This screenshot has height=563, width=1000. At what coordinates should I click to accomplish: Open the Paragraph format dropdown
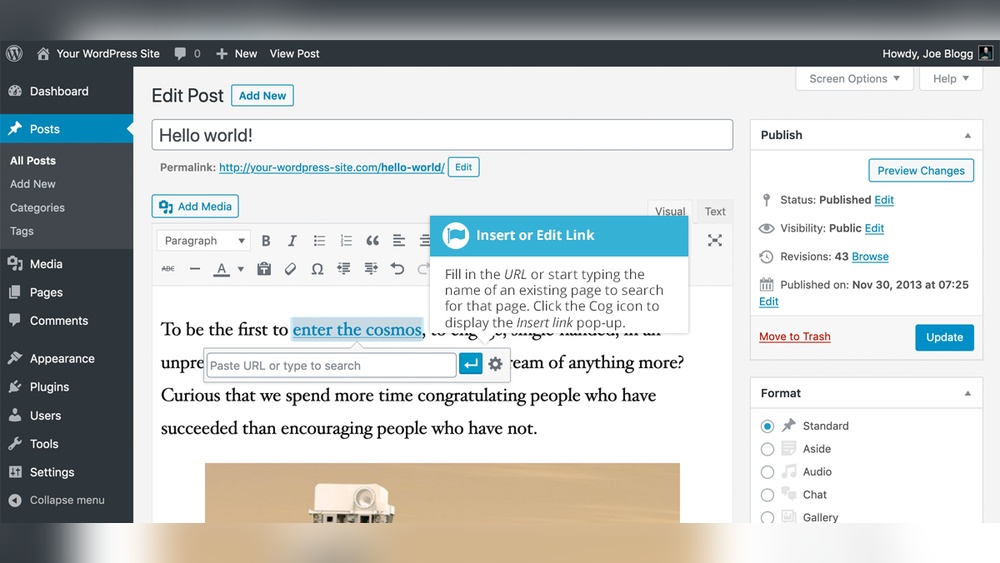click(203, 240)
